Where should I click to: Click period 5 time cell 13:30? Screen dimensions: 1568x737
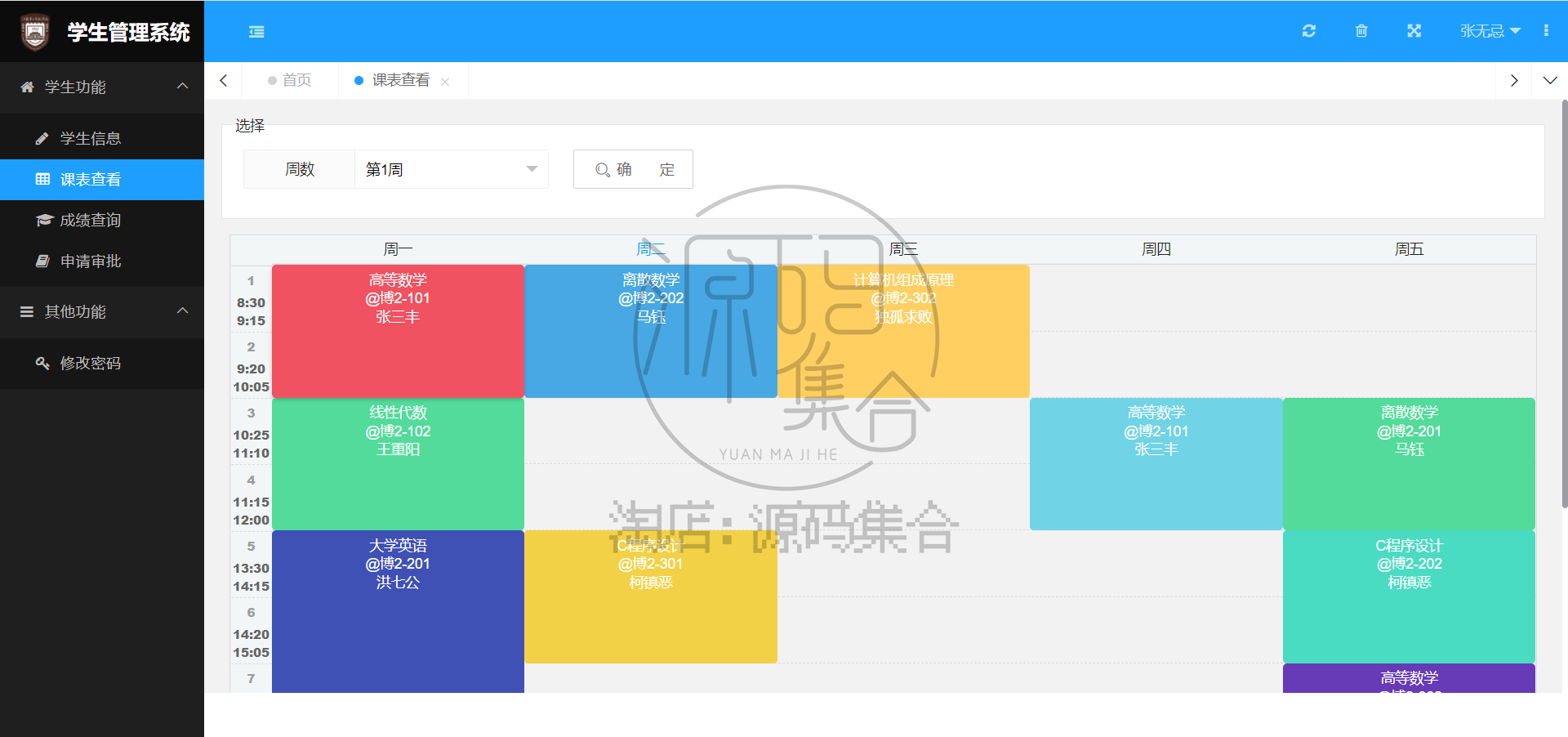point(251,565)
